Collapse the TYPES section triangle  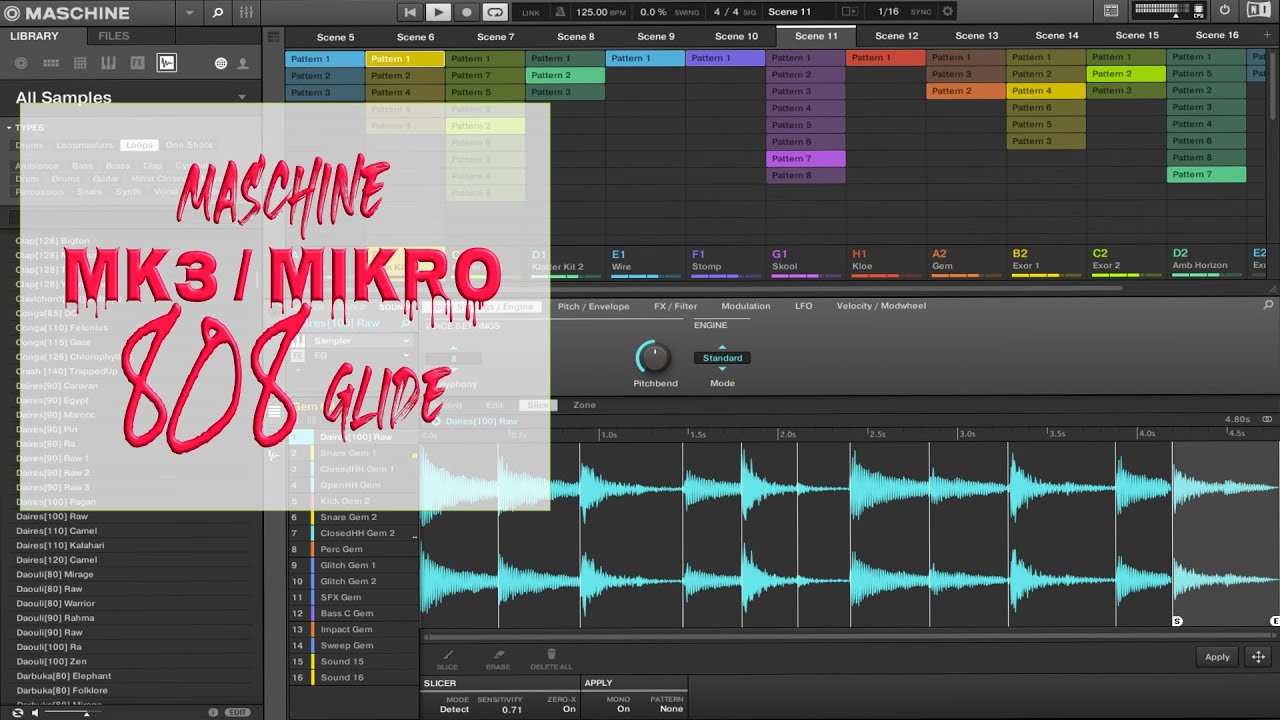pos(9,128)
